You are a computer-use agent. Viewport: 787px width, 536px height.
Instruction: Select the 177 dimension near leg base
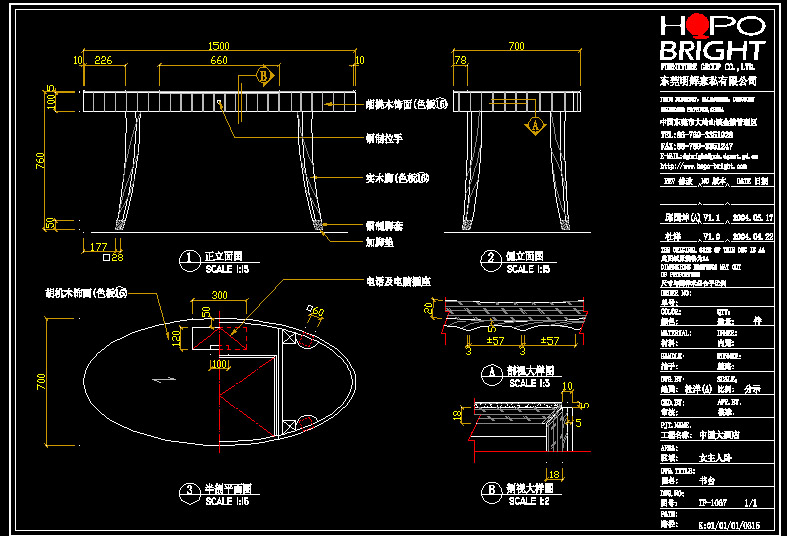(x=98, y=247)
